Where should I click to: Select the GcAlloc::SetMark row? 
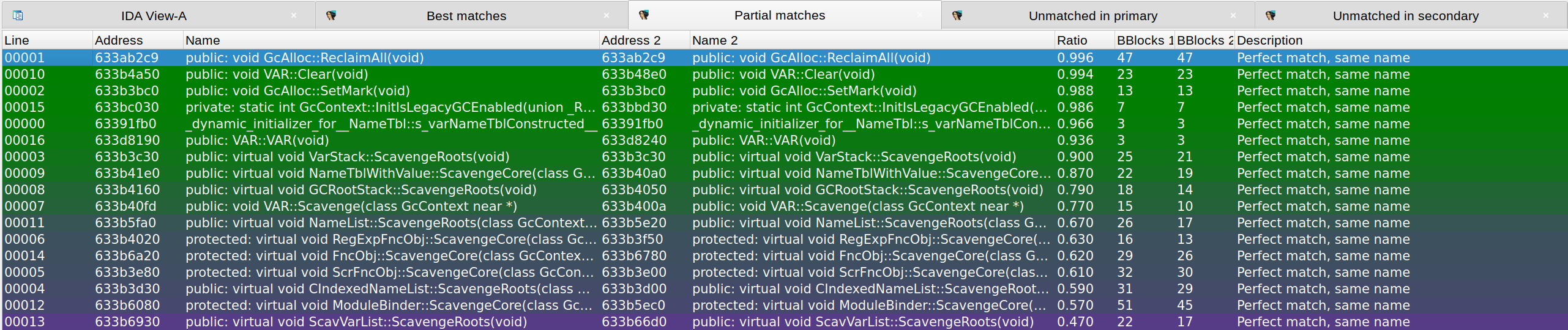tap(297, 91)
